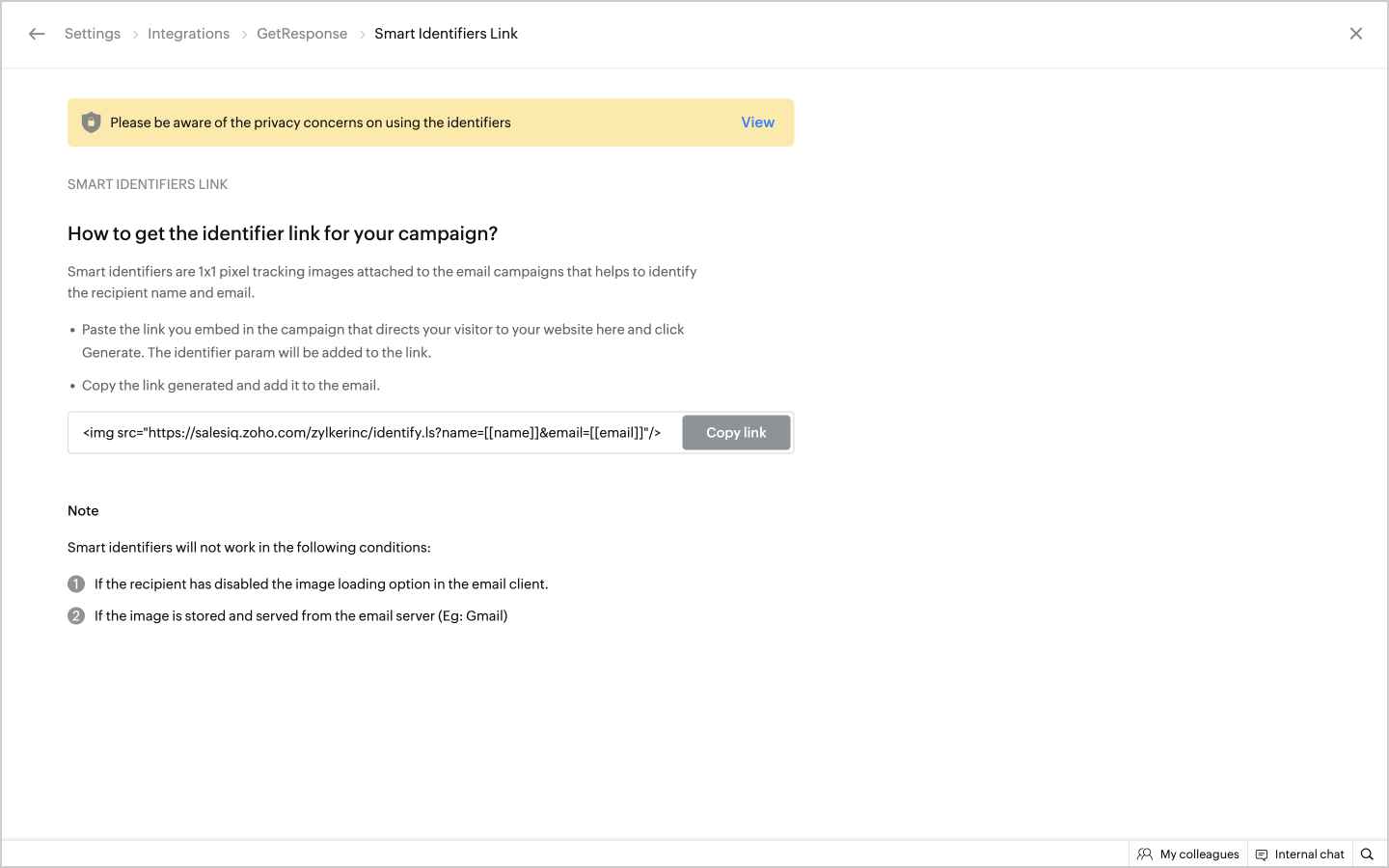Click the privacy shield icon

click(x=91, y=122)
